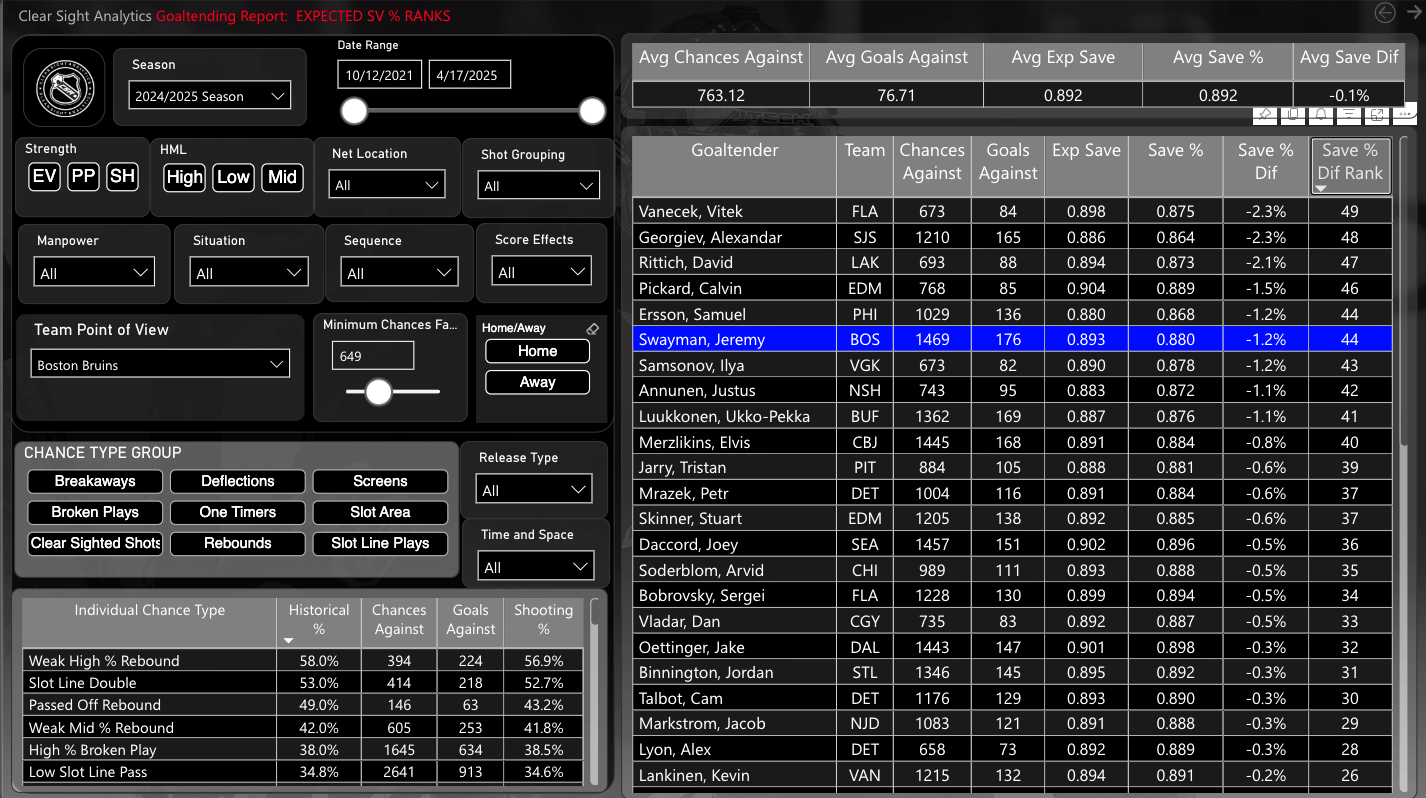Click the Minimum Chances slider handle
This screenshot has width=1426, height=798.
tap(378, 392)
